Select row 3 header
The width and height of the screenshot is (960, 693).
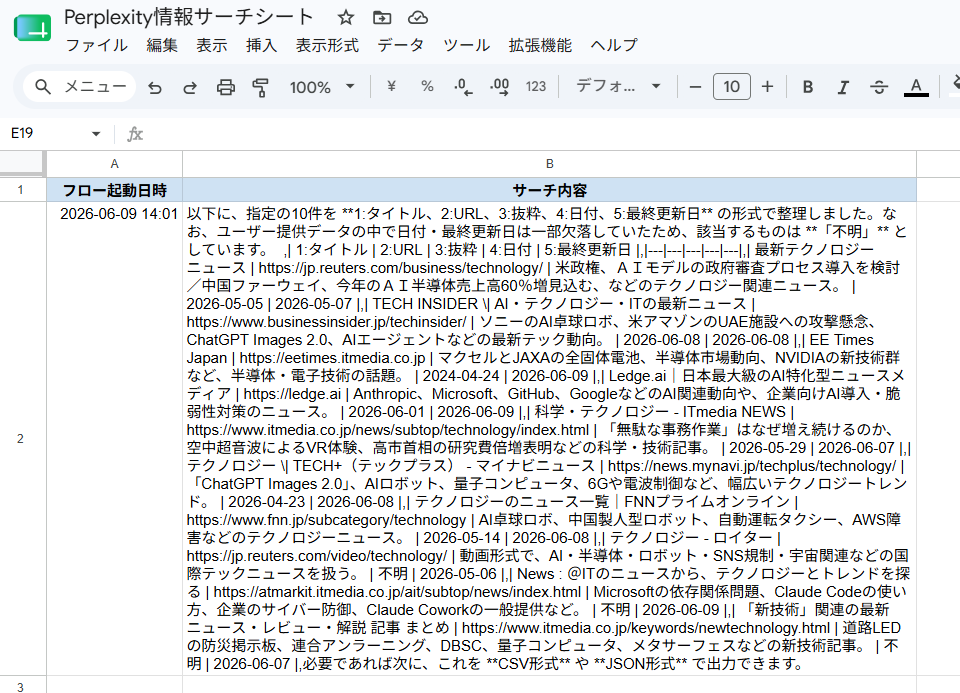pyautogui.click(x=21, y=686)
